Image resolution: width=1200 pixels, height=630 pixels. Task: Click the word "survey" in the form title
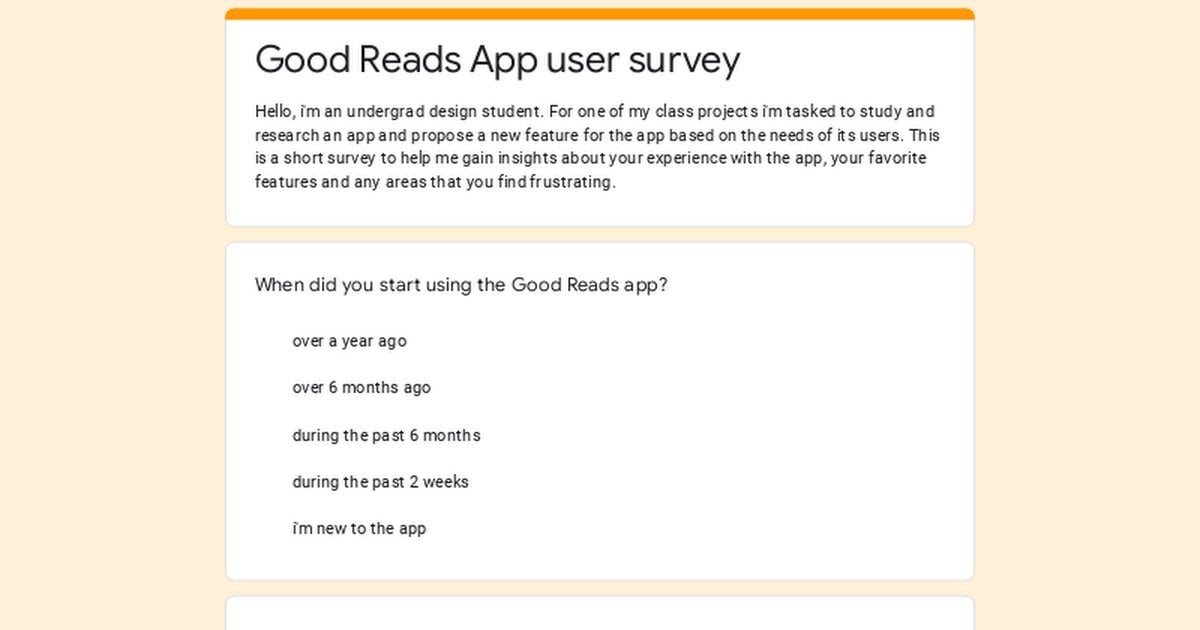coord(684,61)
